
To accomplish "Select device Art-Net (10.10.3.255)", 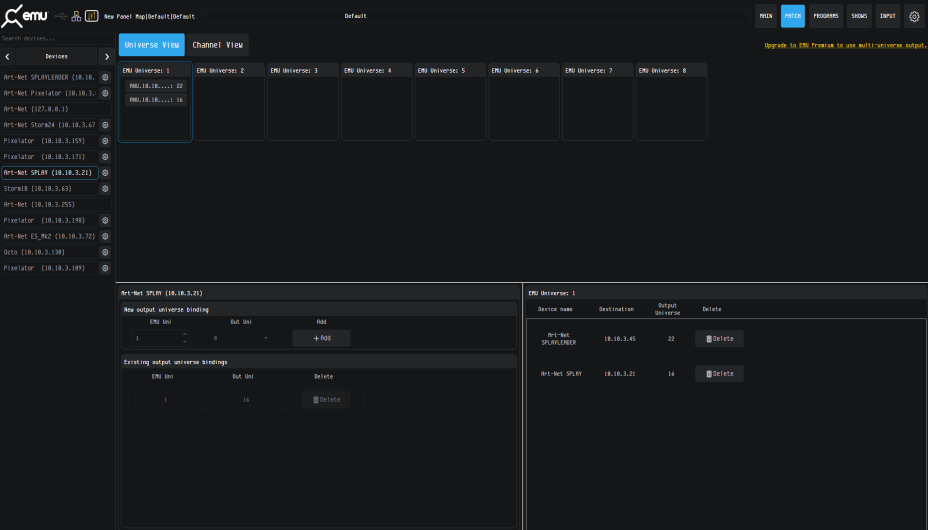I will point(56,205).
